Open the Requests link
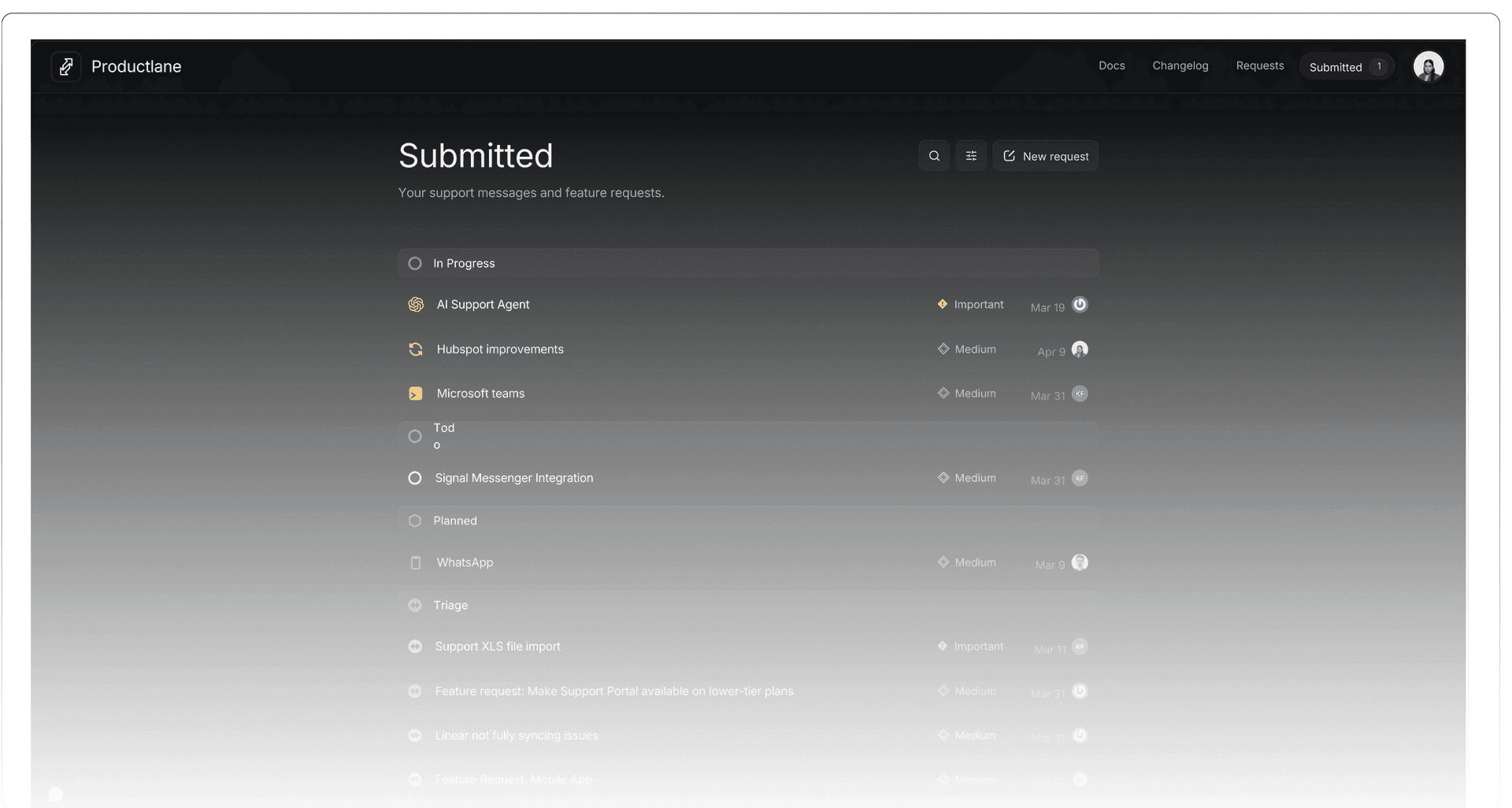1512x808 pixels. click(1259, 66)
